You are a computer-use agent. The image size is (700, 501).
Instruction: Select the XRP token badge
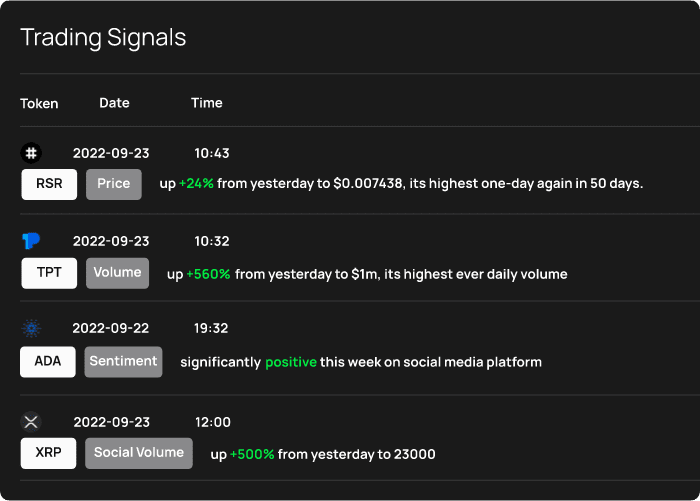(48, 453)
